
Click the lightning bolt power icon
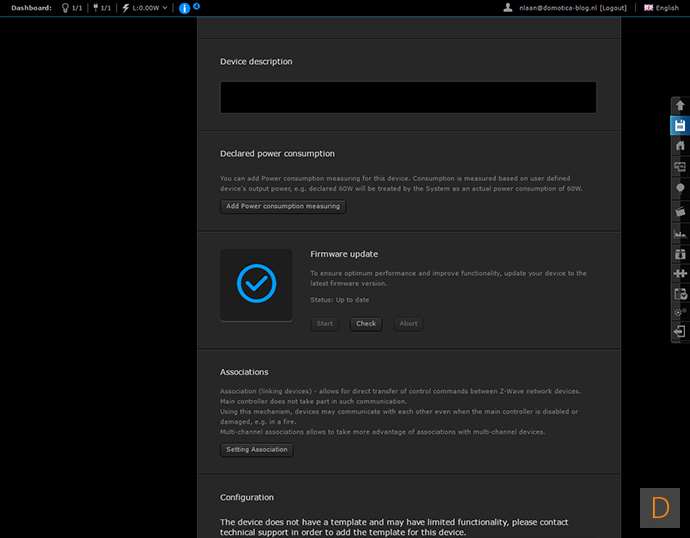click(x=125, y=8)
